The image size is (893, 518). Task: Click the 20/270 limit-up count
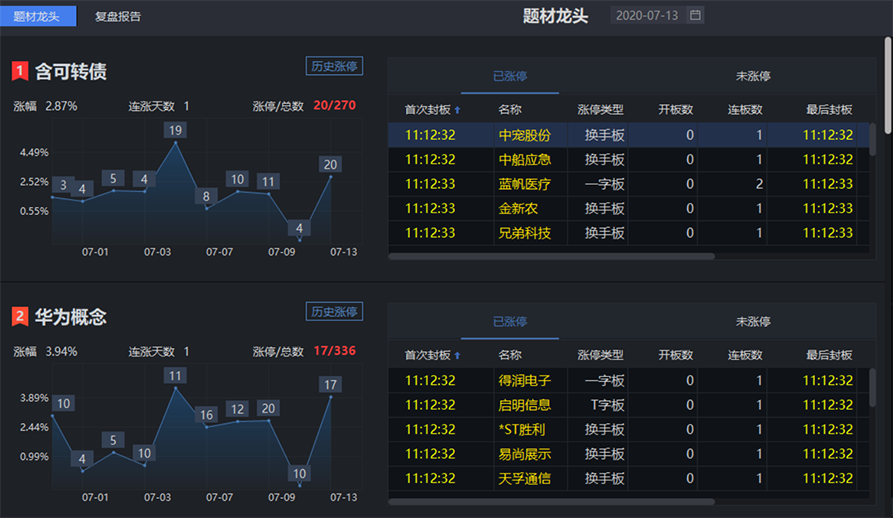click(335, 105)
